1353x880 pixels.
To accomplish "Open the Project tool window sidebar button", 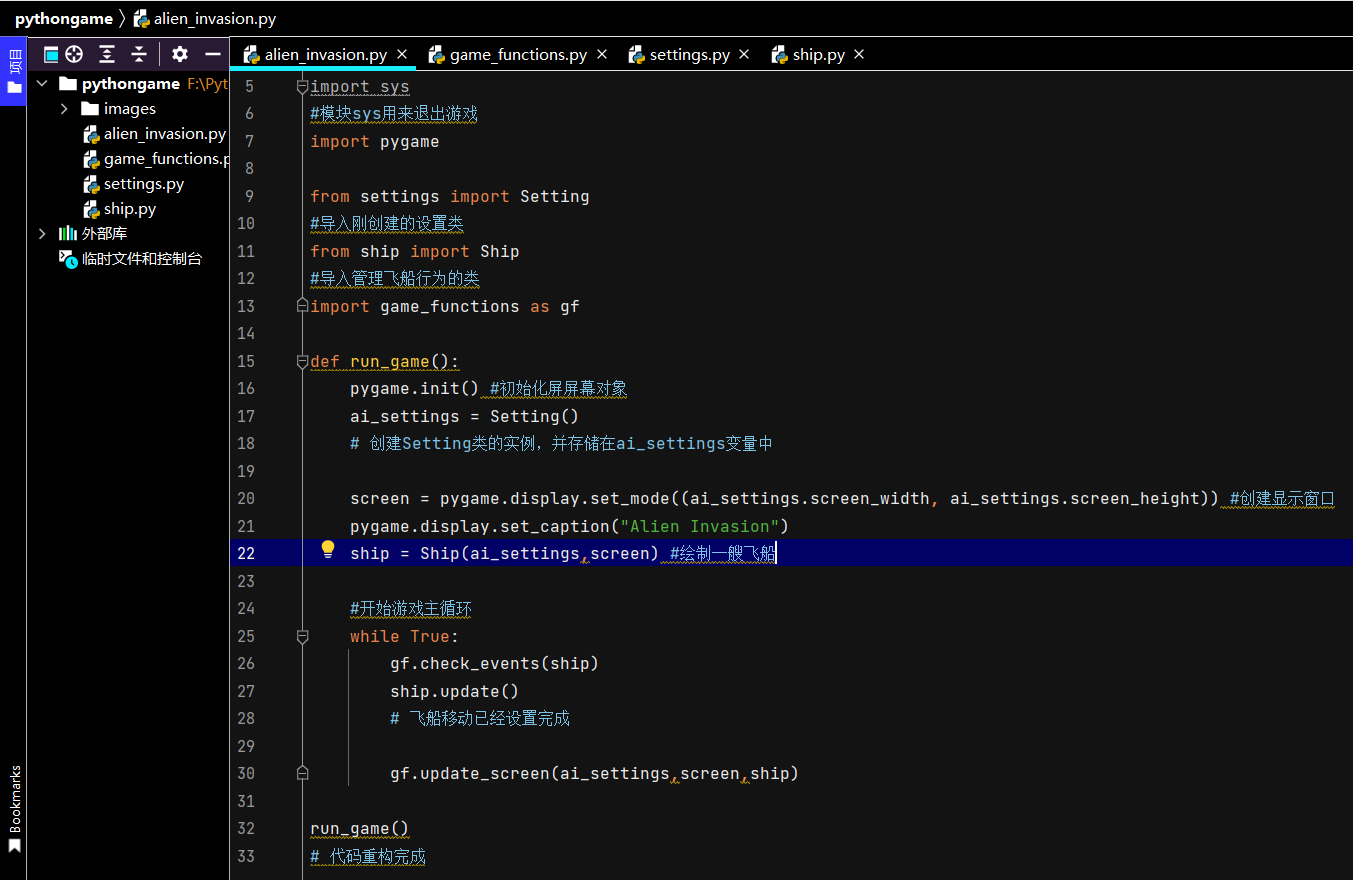I will (13, 69).
